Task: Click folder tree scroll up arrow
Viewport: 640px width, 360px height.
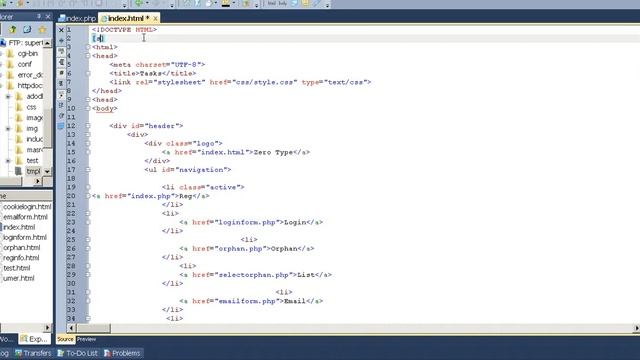Action: click(48, 43)
